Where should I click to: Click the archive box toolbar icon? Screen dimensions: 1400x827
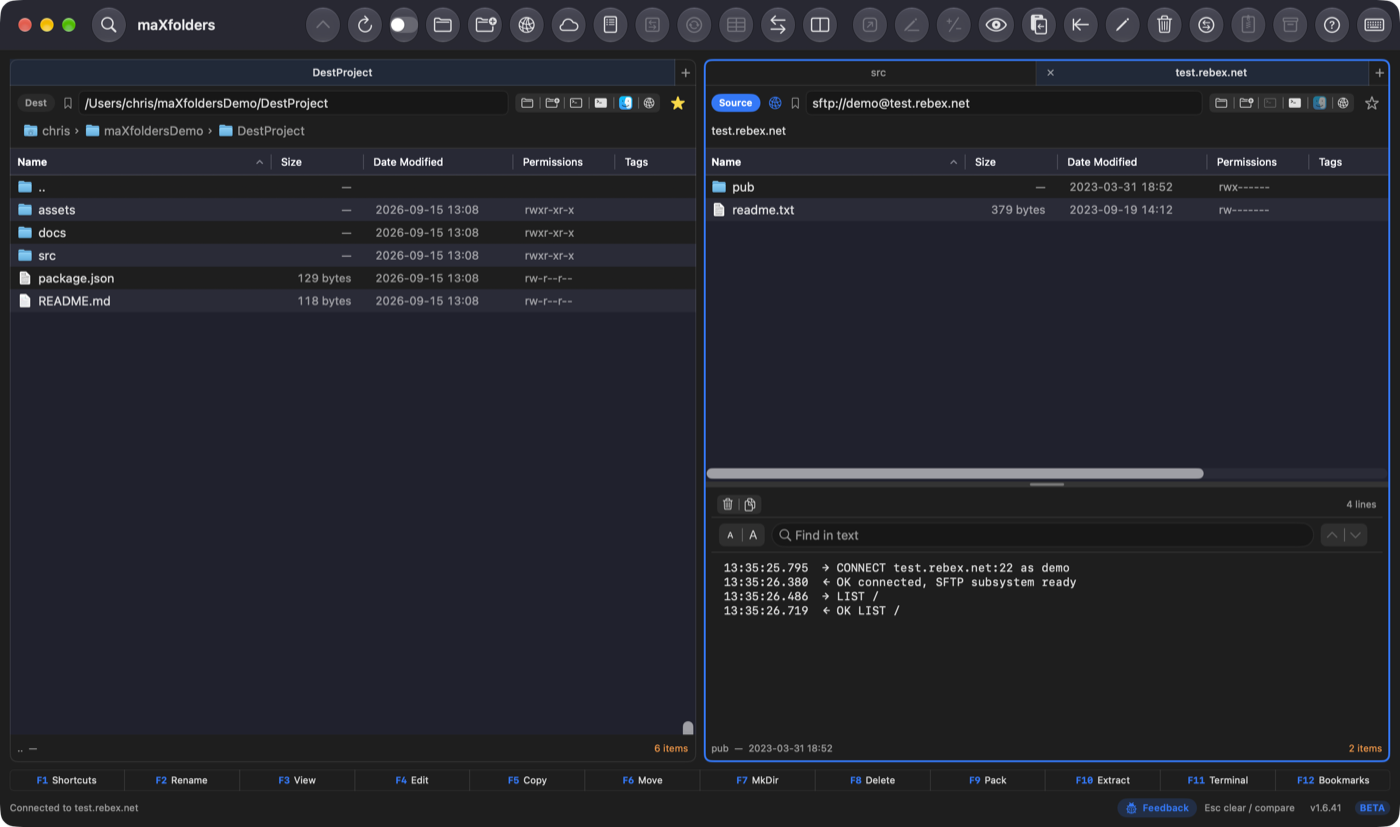click(1290, 25)
